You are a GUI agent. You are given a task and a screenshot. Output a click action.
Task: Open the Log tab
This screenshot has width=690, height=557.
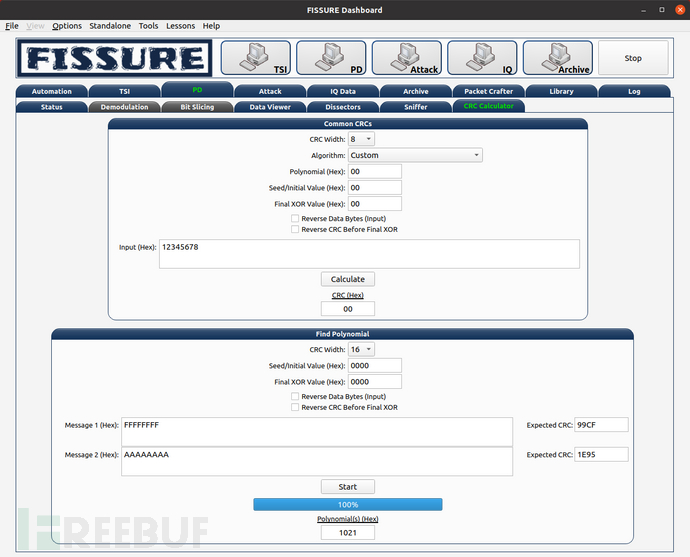pyautogui.click(x=634, y=91)
